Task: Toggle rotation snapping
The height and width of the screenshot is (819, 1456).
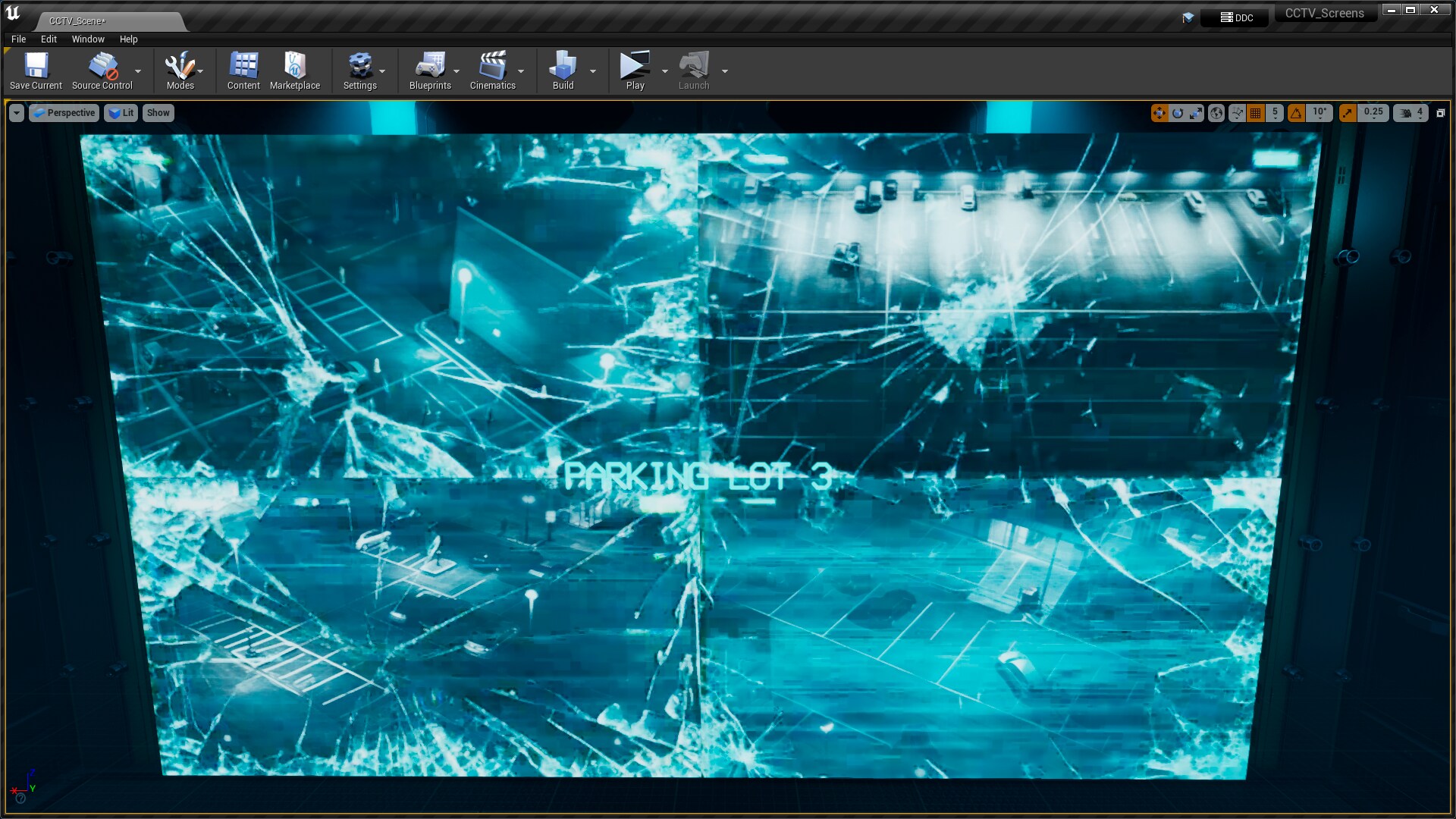Action: click(x=1298, y=113)
